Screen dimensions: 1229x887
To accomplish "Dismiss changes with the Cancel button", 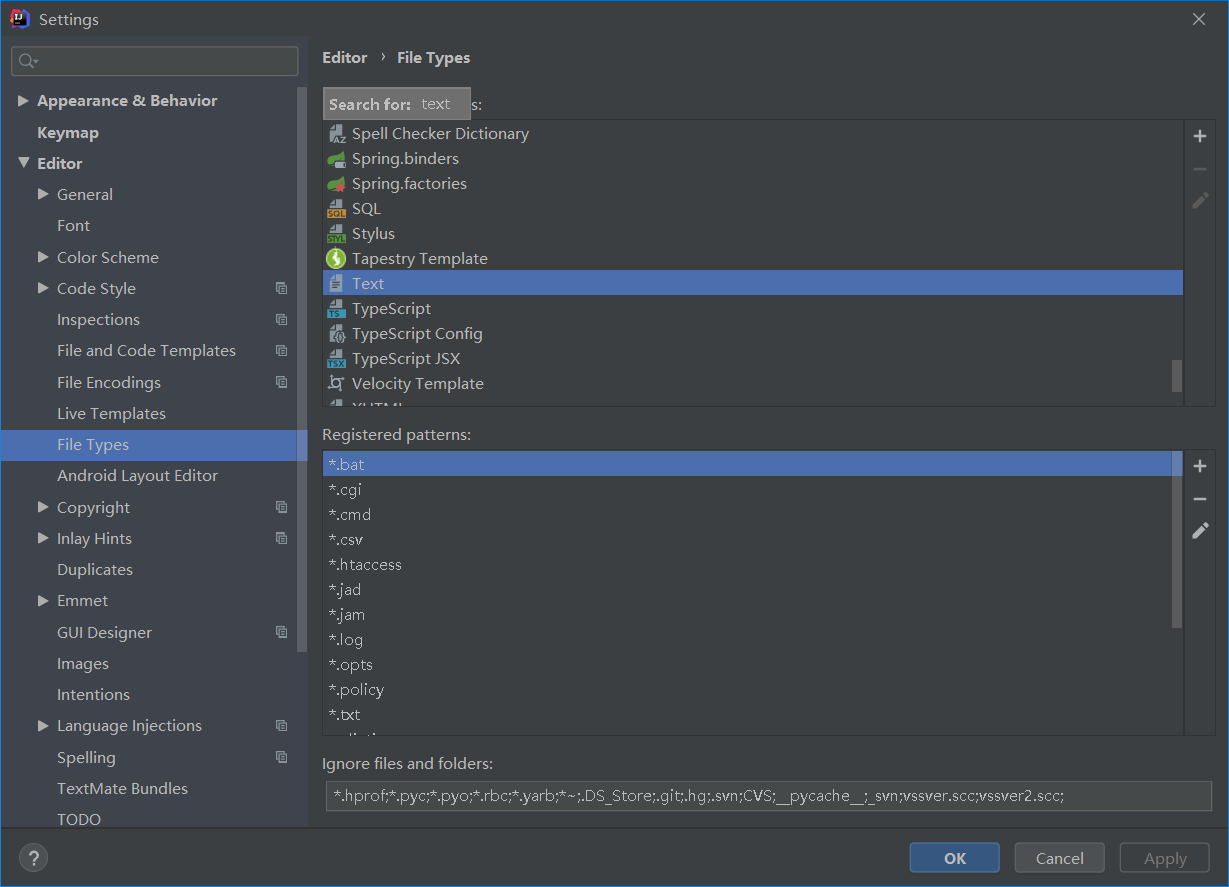I will click(x=1059, y=857).
